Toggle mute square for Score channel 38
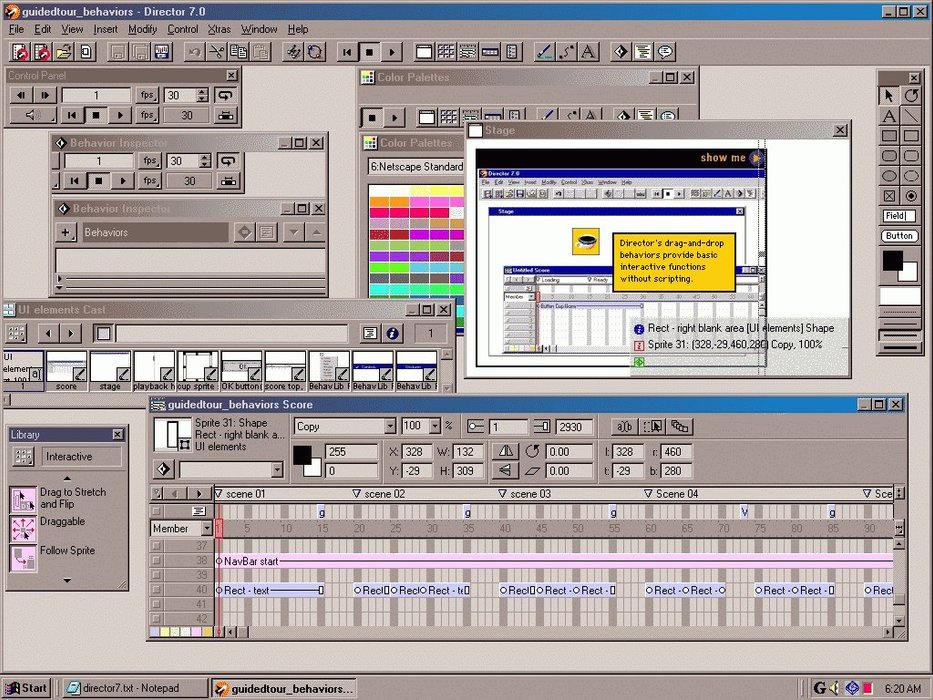Screen dimensions: 933x700 point(156,561)
